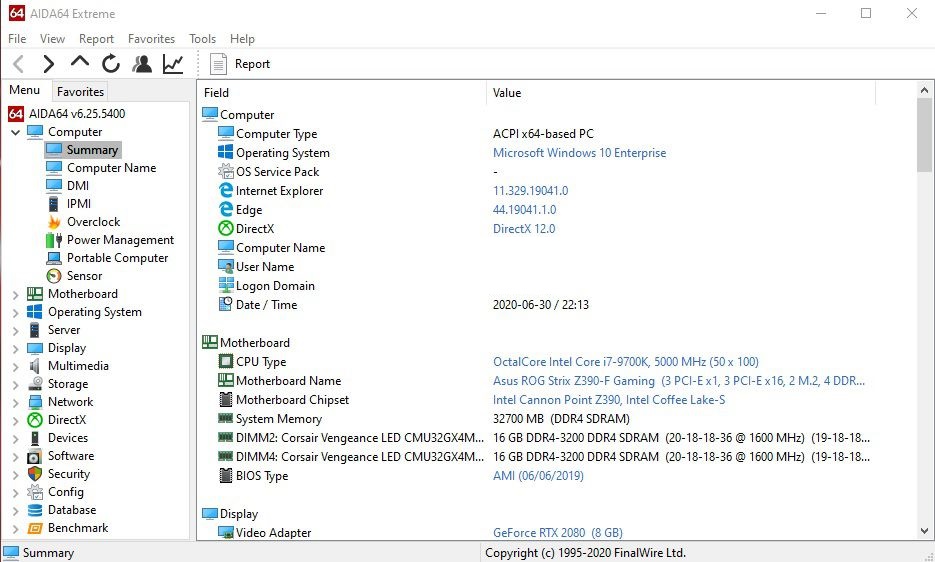Expand the Operating System tree node
The height and width of the screenshot is (562, 935).
[16, 313]
